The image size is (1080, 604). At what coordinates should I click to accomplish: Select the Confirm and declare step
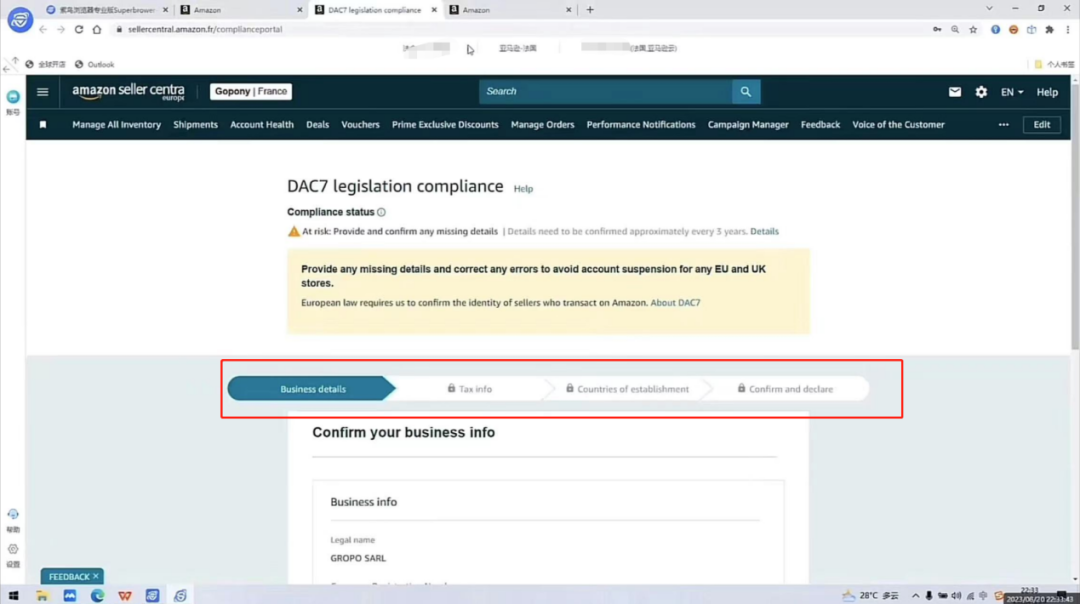(785, 389)
